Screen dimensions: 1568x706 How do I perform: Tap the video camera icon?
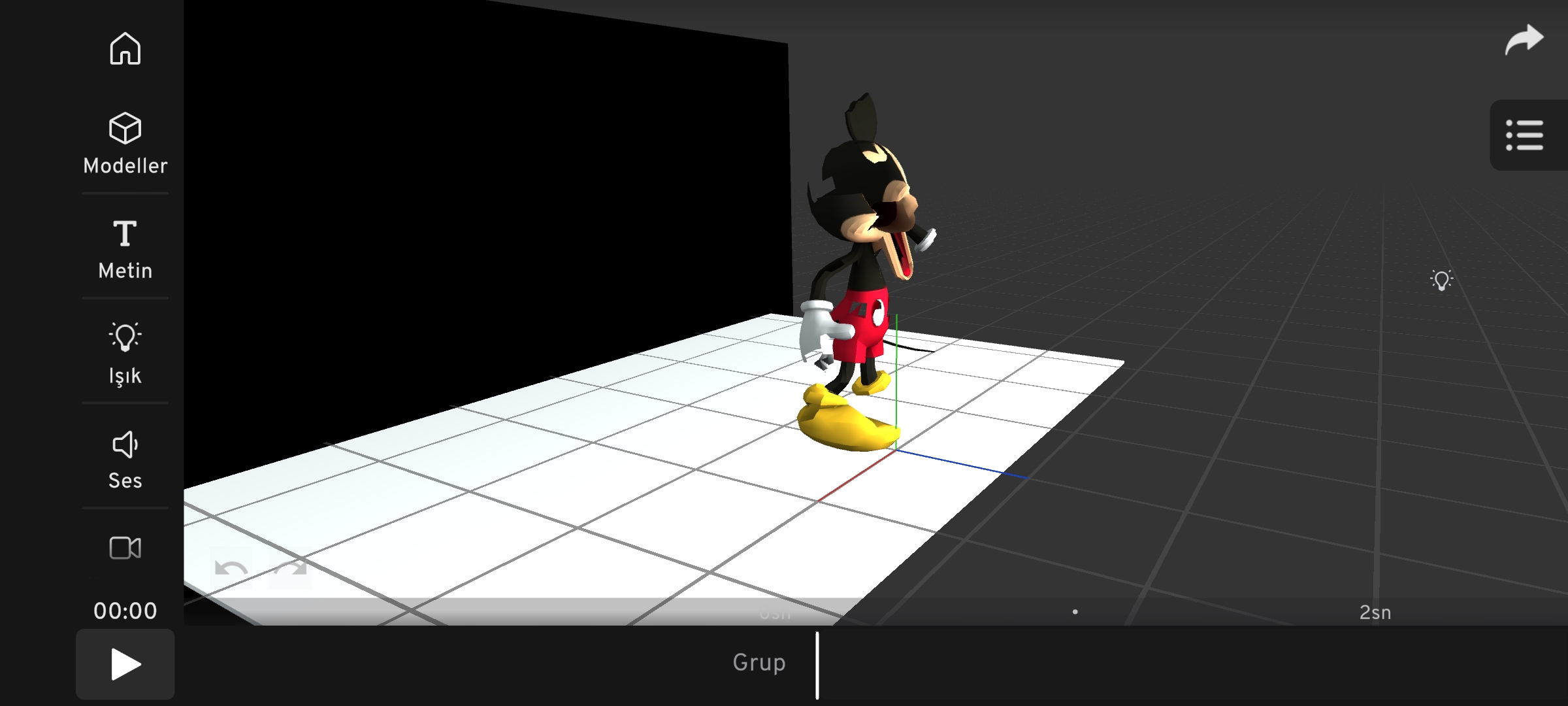pos(125,548)
